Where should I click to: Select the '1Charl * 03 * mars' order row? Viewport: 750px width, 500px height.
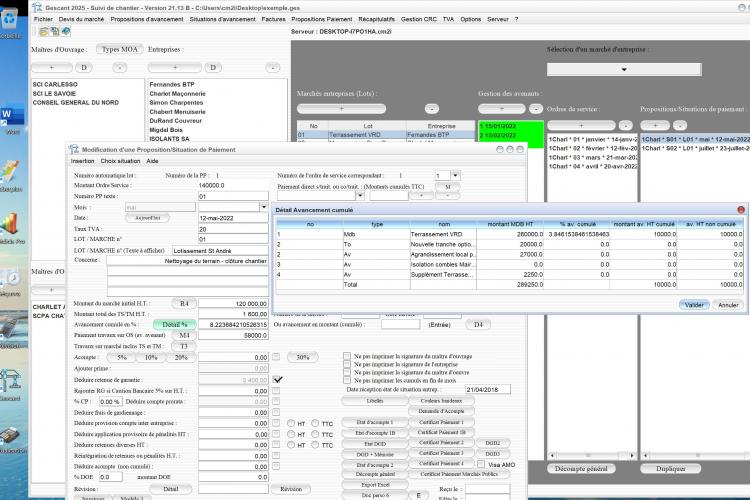tap(593, 157)
